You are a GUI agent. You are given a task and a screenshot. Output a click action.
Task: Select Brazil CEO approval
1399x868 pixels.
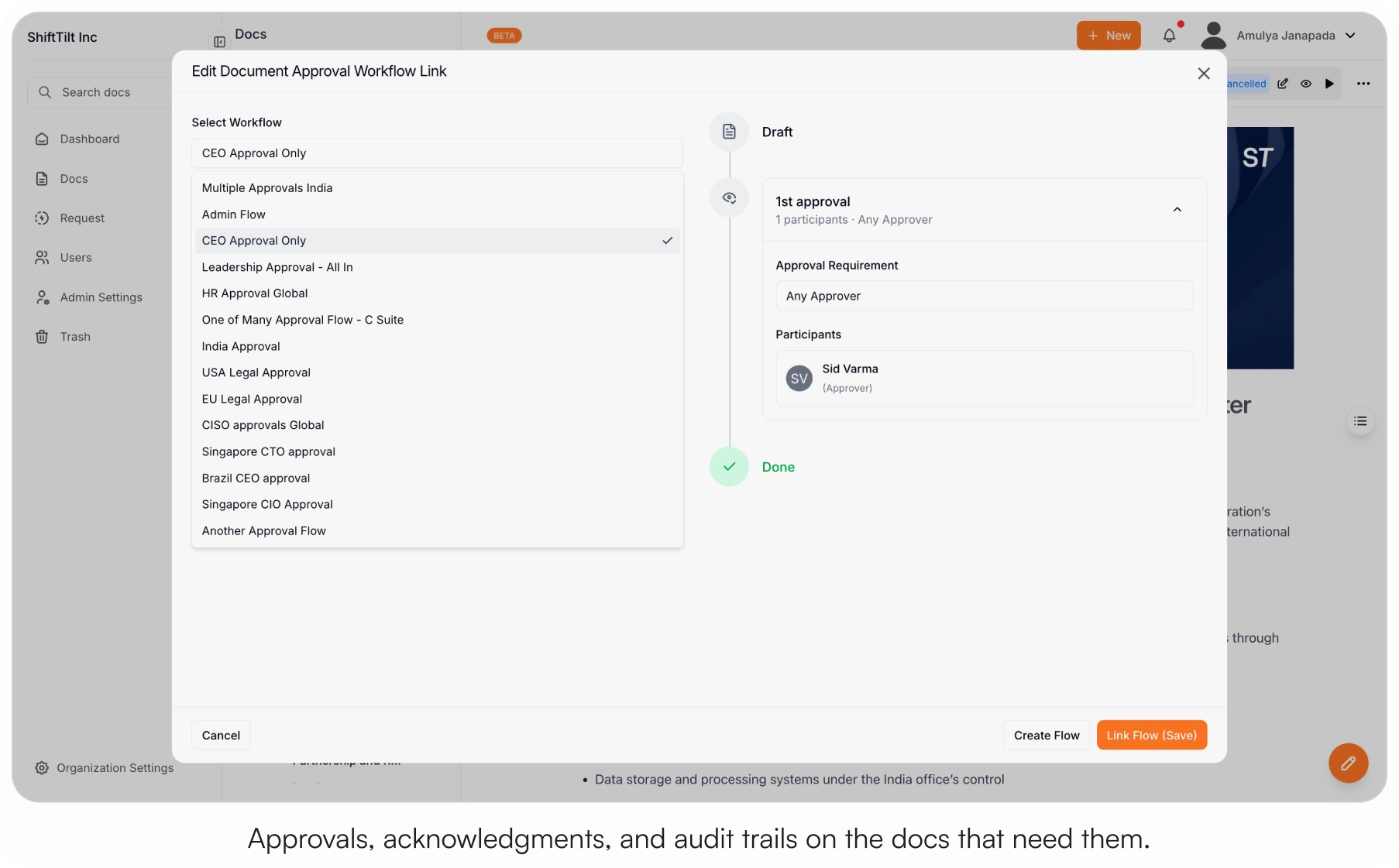click(437, 478)
